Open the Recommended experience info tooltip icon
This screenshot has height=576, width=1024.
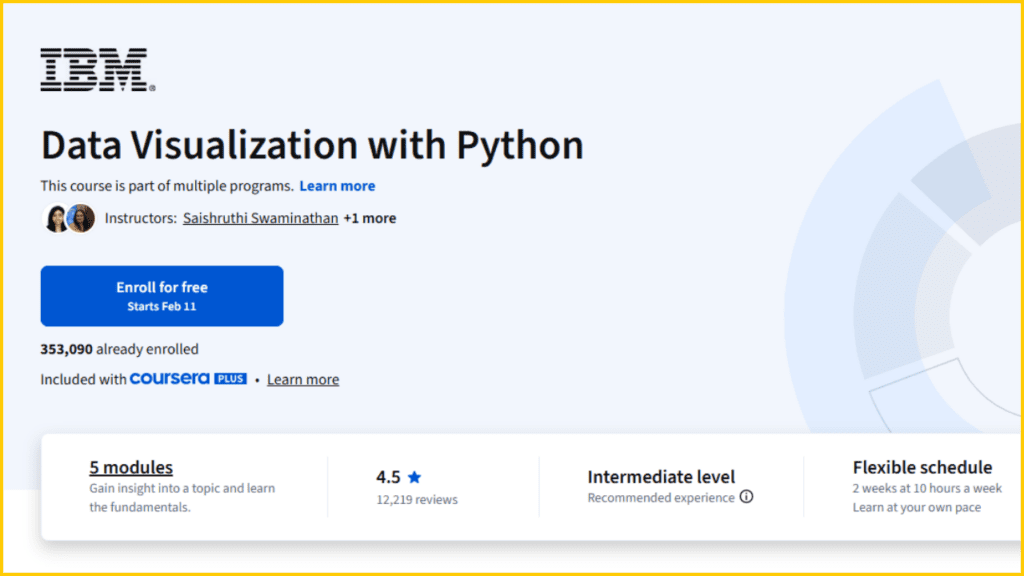(x=747, y=497)
